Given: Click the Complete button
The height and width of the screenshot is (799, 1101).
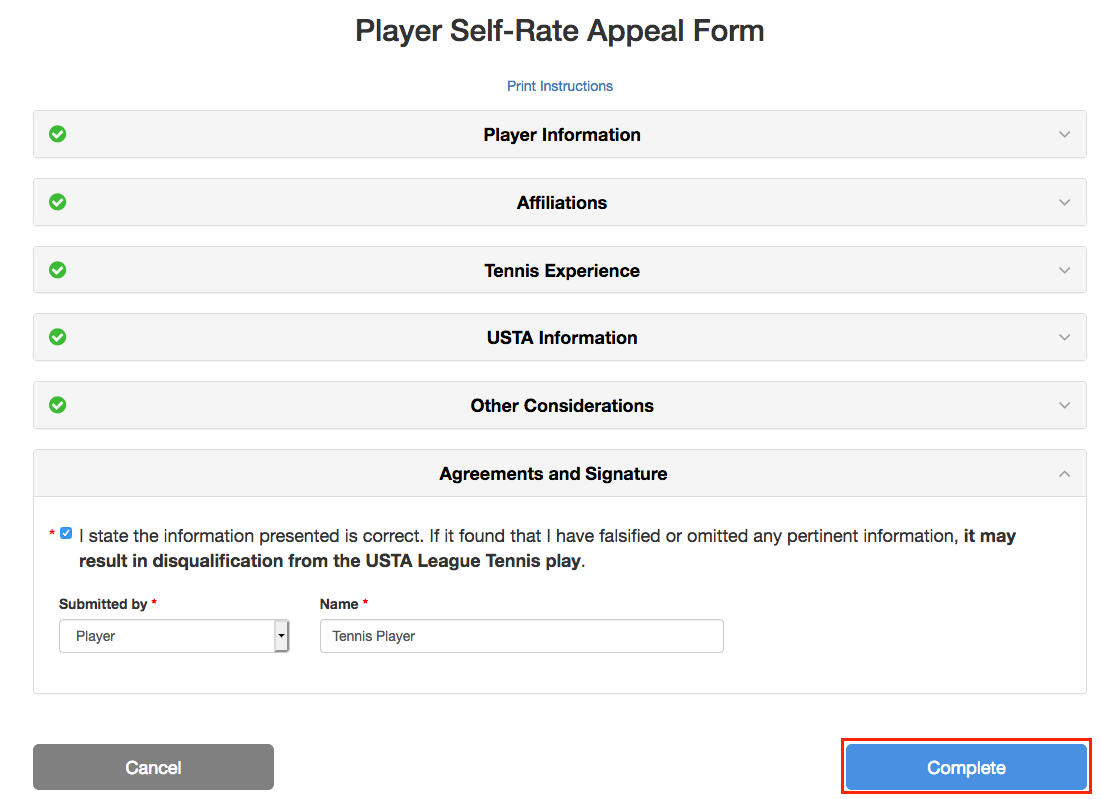Looking at the screenshot, I should point(965,768).
